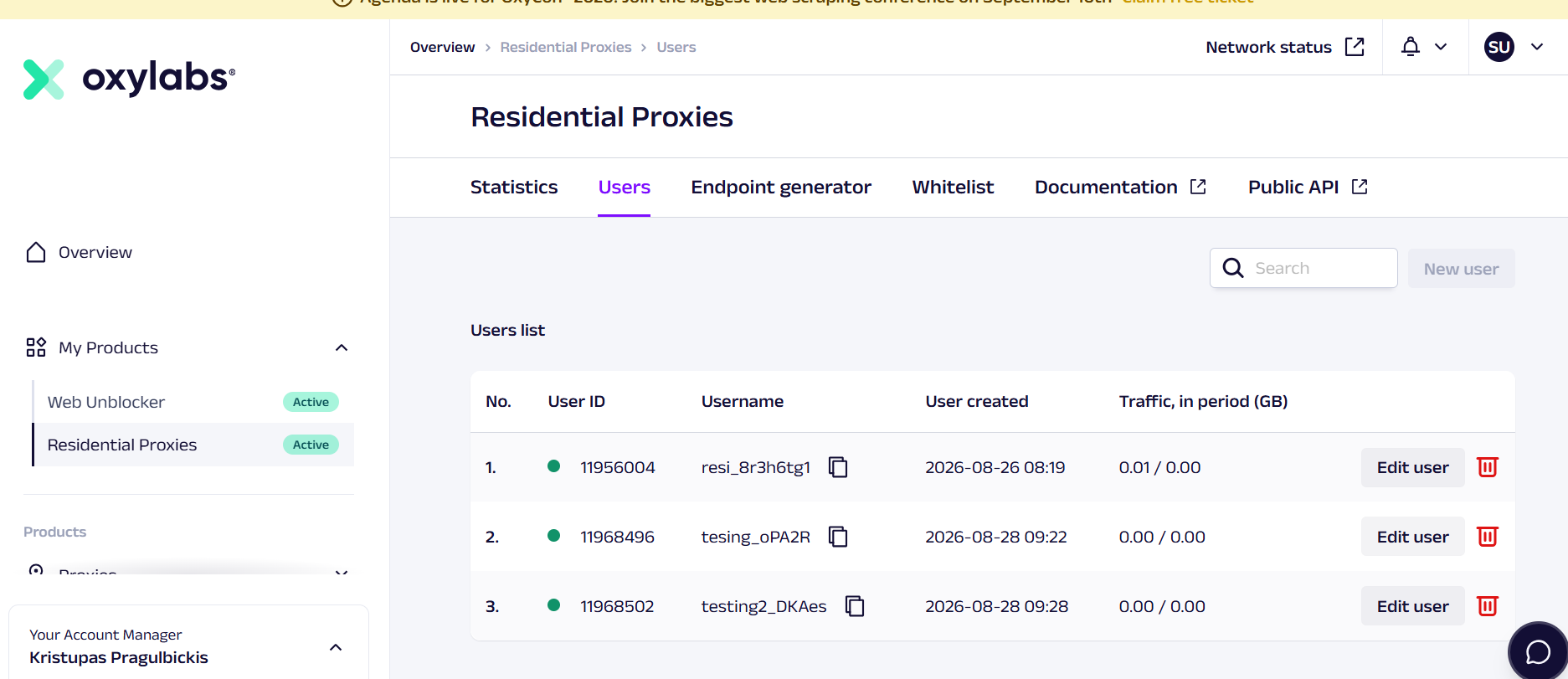Screen dimensions: 1568x679
Task: Click the Traffic, in period (GB) header
Action: click(x=1203, y=401)
